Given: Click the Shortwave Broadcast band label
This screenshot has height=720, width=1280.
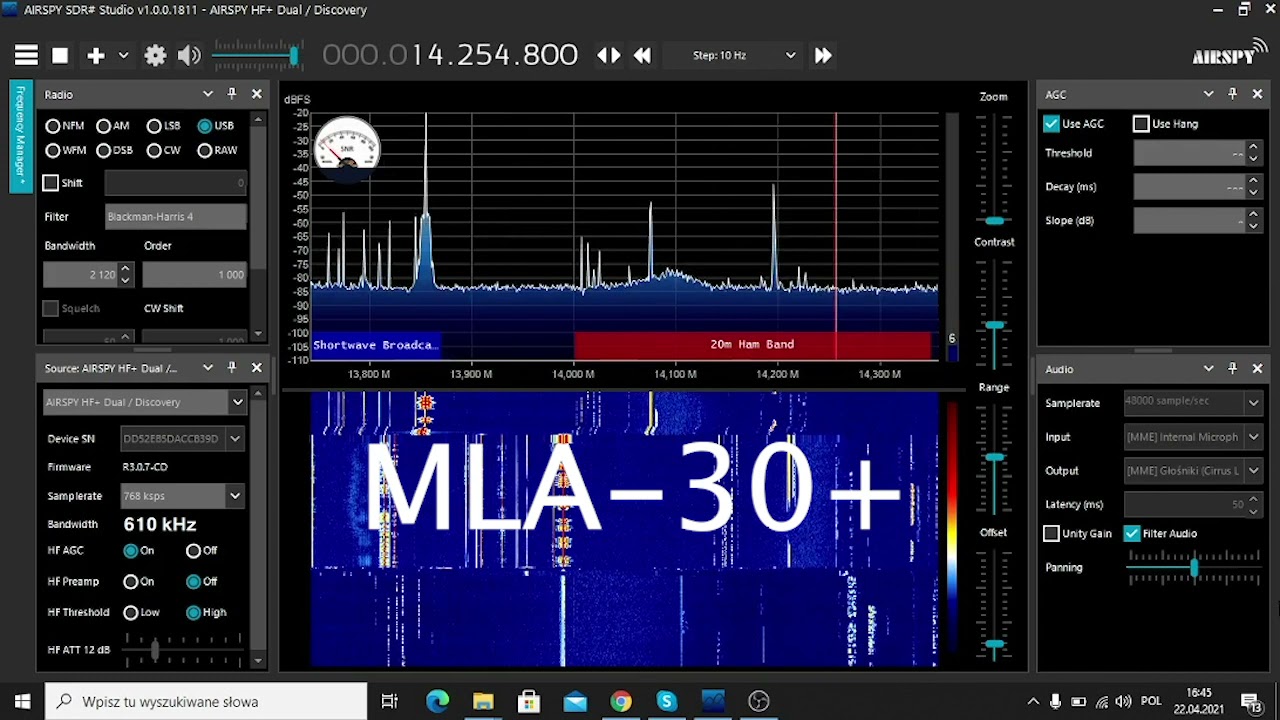Looking at the screenshot, I should (375, 345).
